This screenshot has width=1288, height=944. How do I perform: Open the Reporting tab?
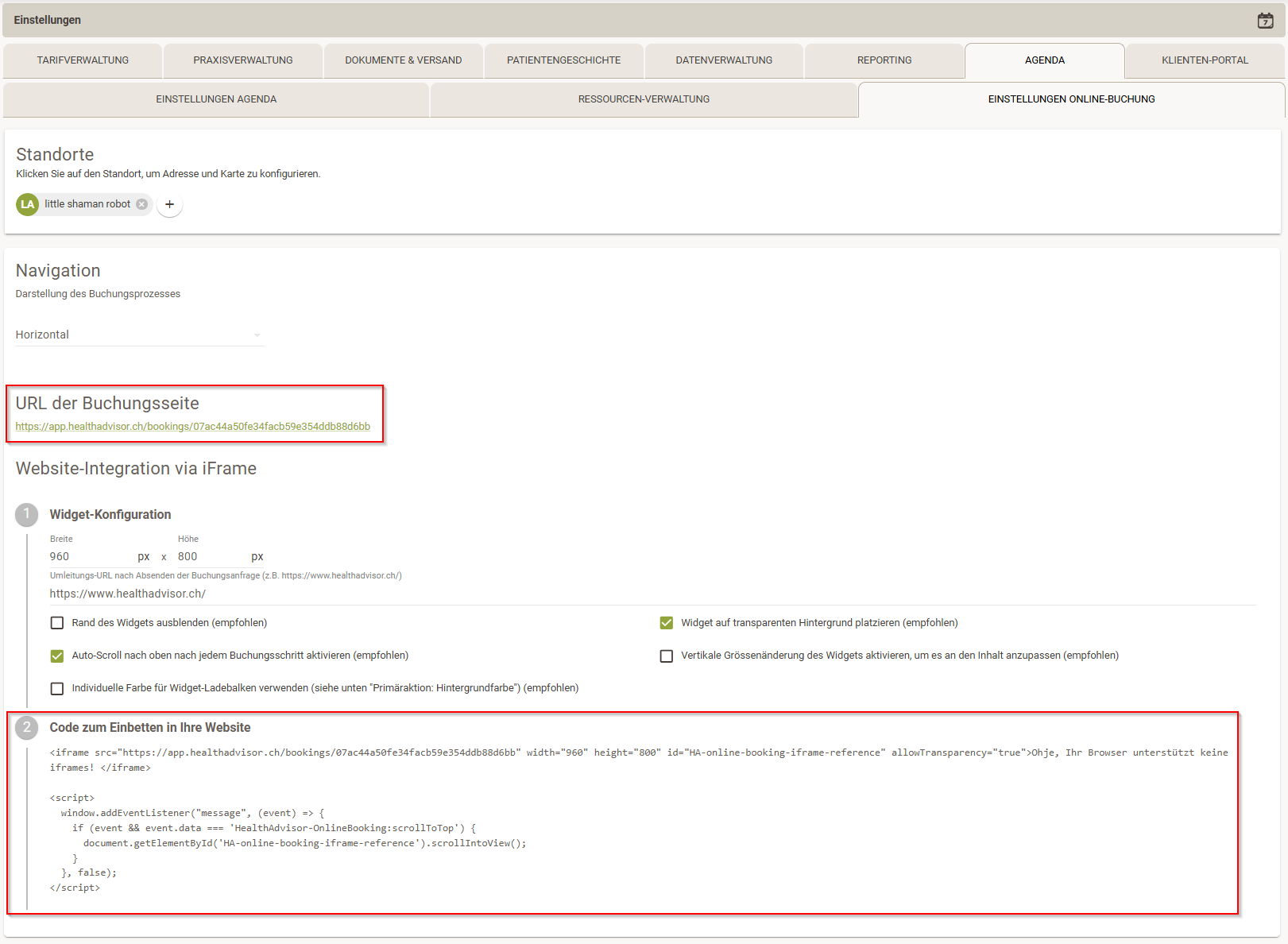tap(884, 60)
